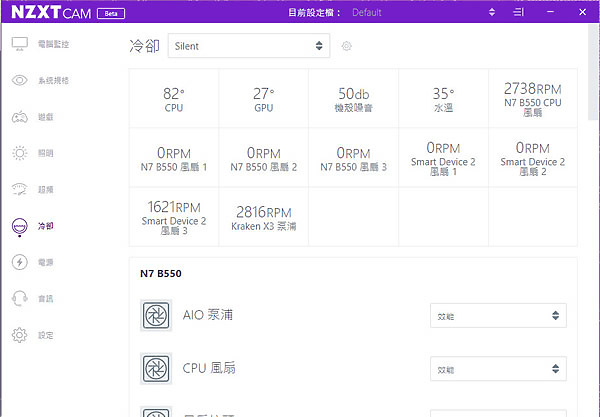The image size is (600, 417).
Task: Click the NZXT CAM logo
Action: (51, 12)
